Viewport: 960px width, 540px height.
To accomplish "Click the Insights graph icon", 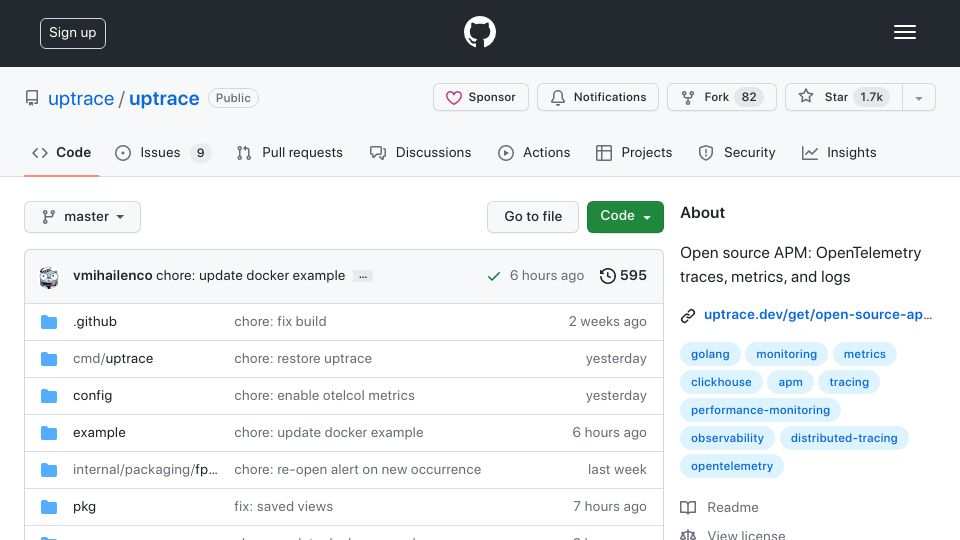I will pos(809,152).
